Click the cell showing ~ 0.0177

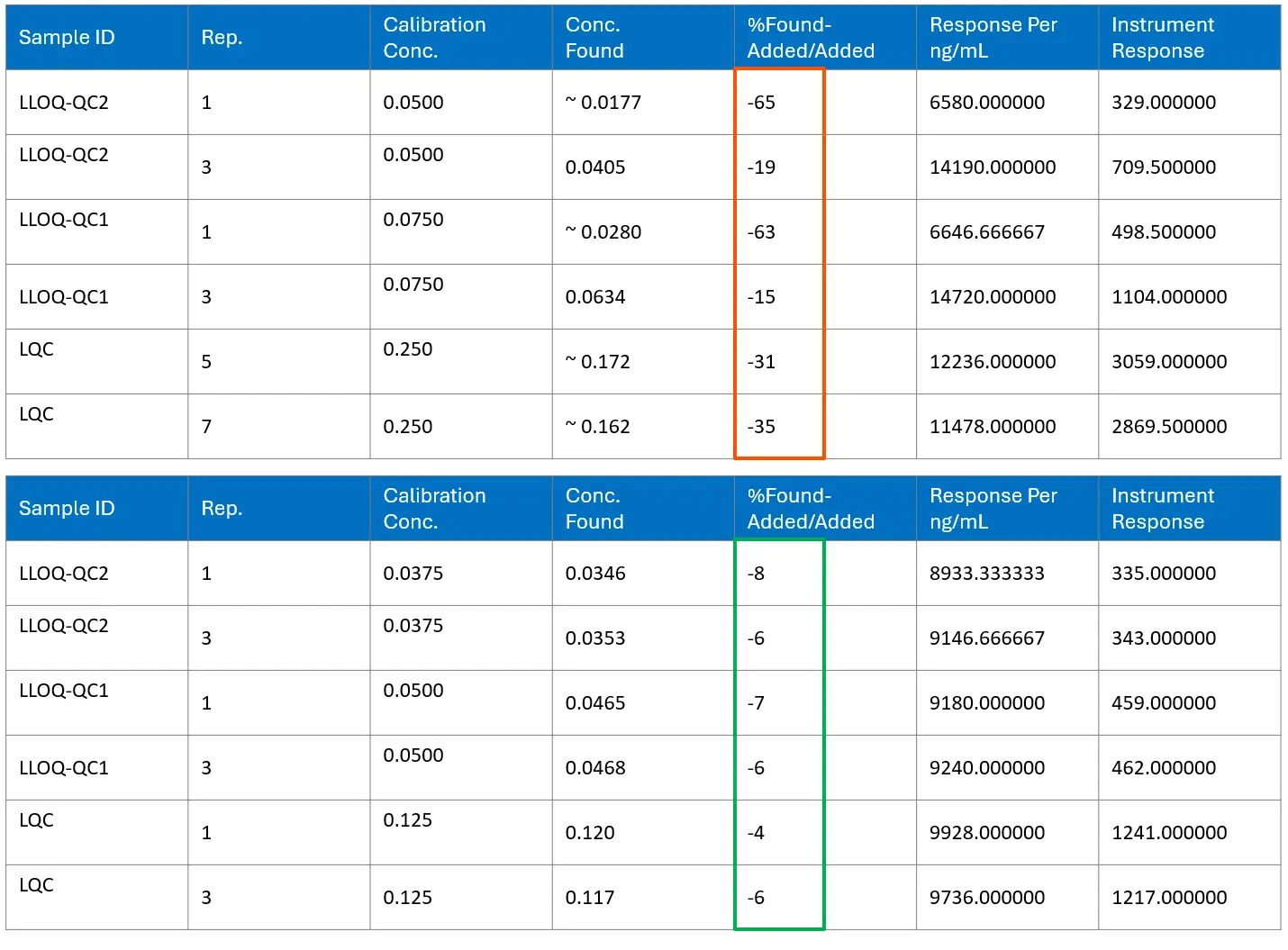click(603, 103)
